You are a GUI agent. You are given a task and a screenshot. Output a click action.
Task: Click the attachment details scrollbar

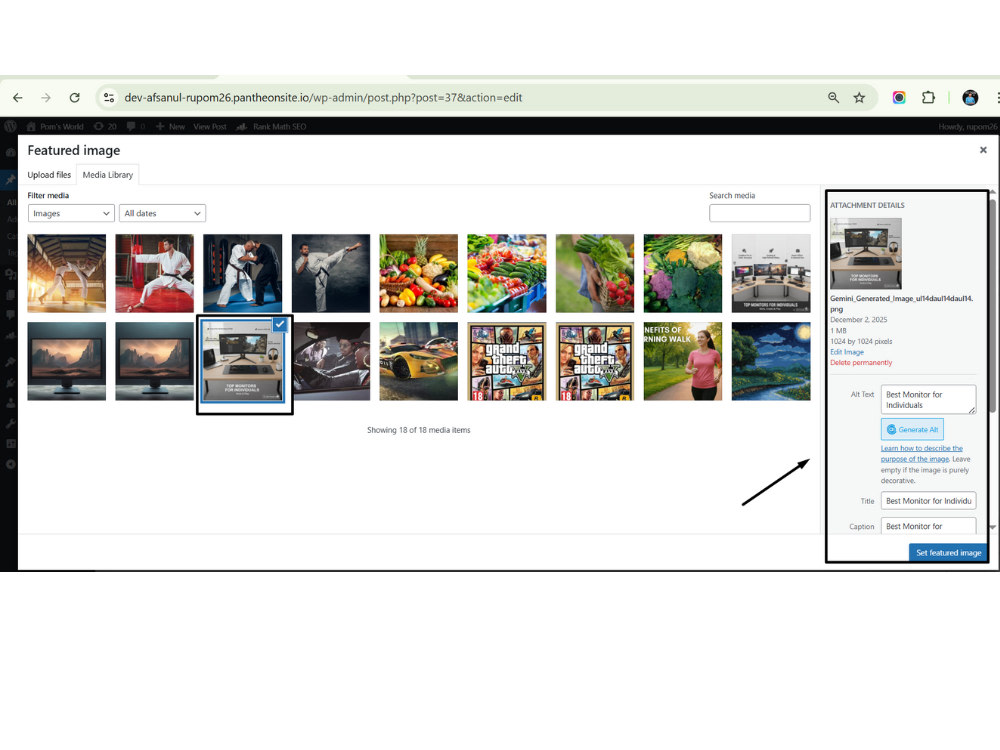(x=992, y=306)
